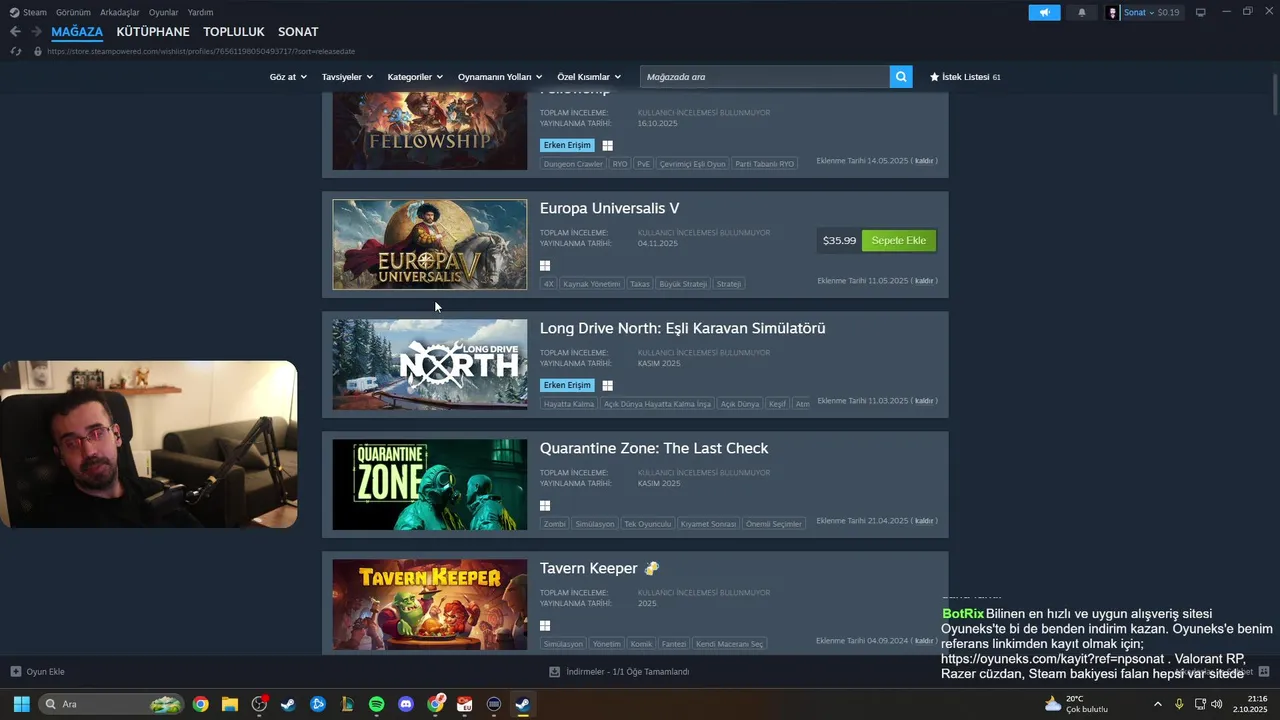This screenshot has height=720, width=1280.
Task: Expand the Göz at dropdown
Action: 287,77
